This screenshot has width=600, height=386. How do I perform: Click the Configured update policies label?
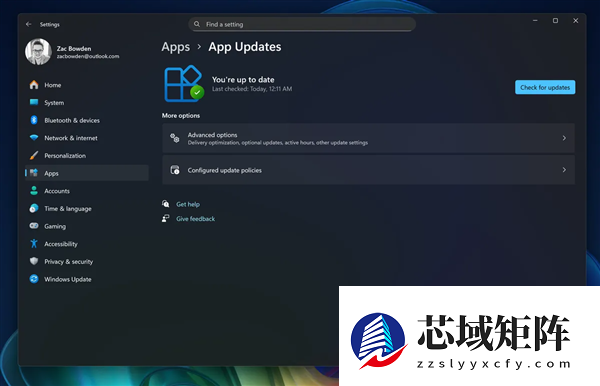click(225, 170)
